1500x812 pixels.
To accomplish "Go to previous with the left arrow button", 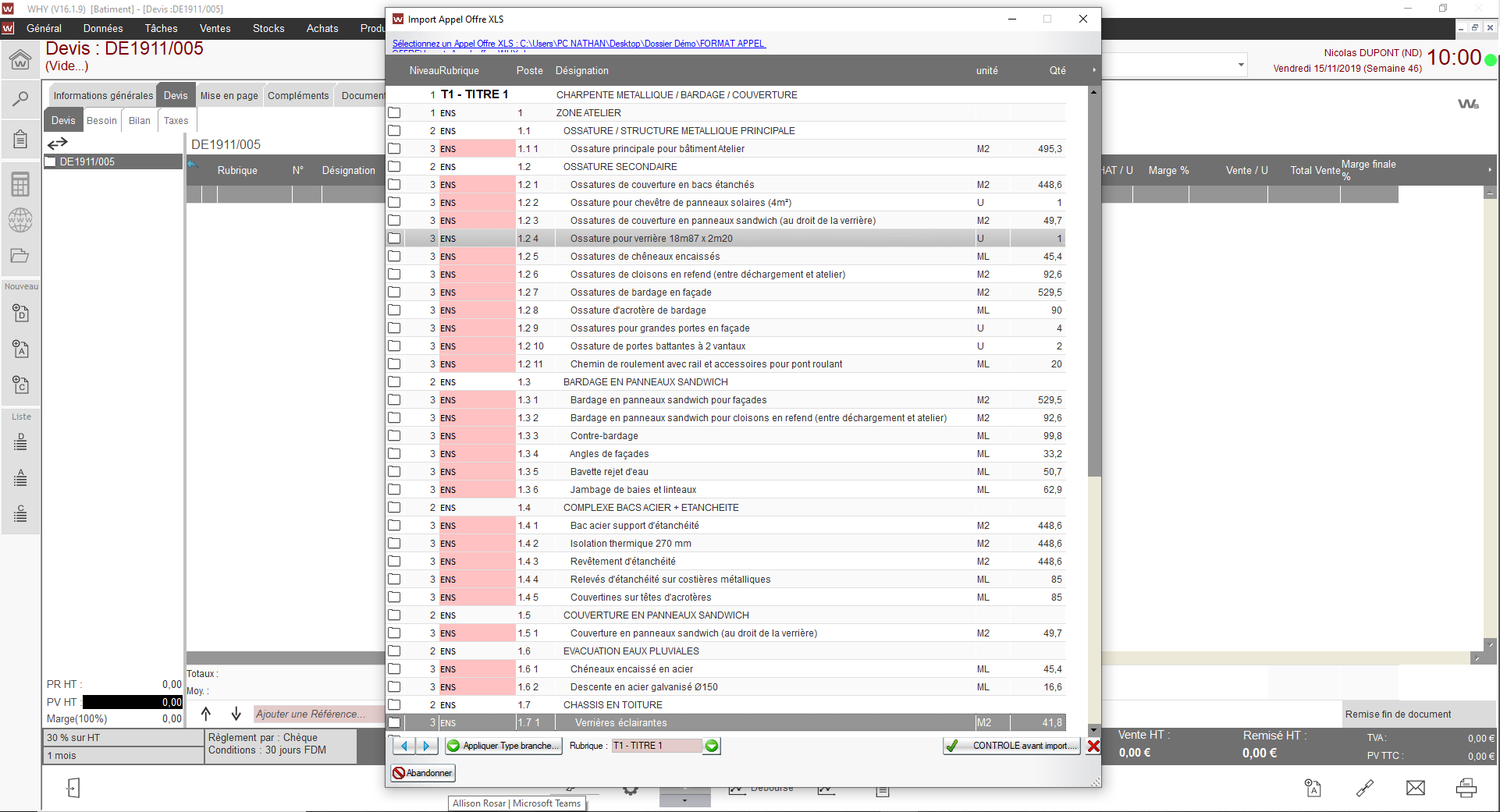I will (404, 746).
